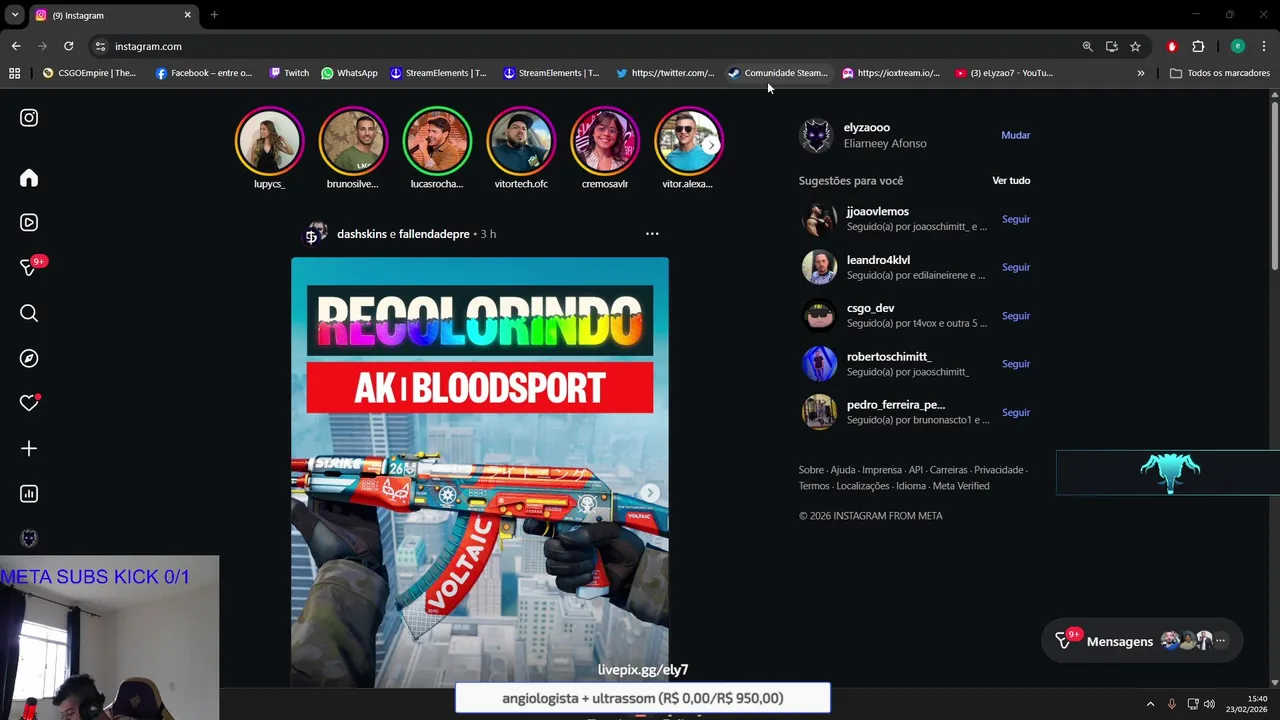The image size is (1280, 720).
Task: Open eLyzao7 YouTube bookmark
Action: (1004, 73)
